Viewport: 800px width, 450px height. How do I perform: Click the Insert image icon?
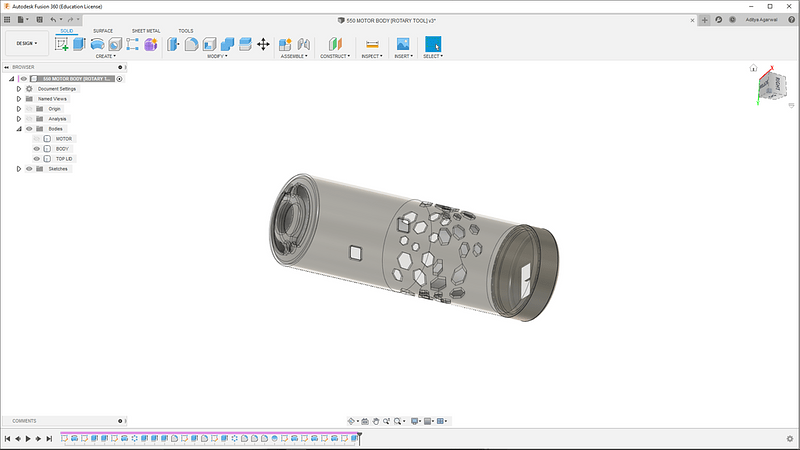(403, 44)
